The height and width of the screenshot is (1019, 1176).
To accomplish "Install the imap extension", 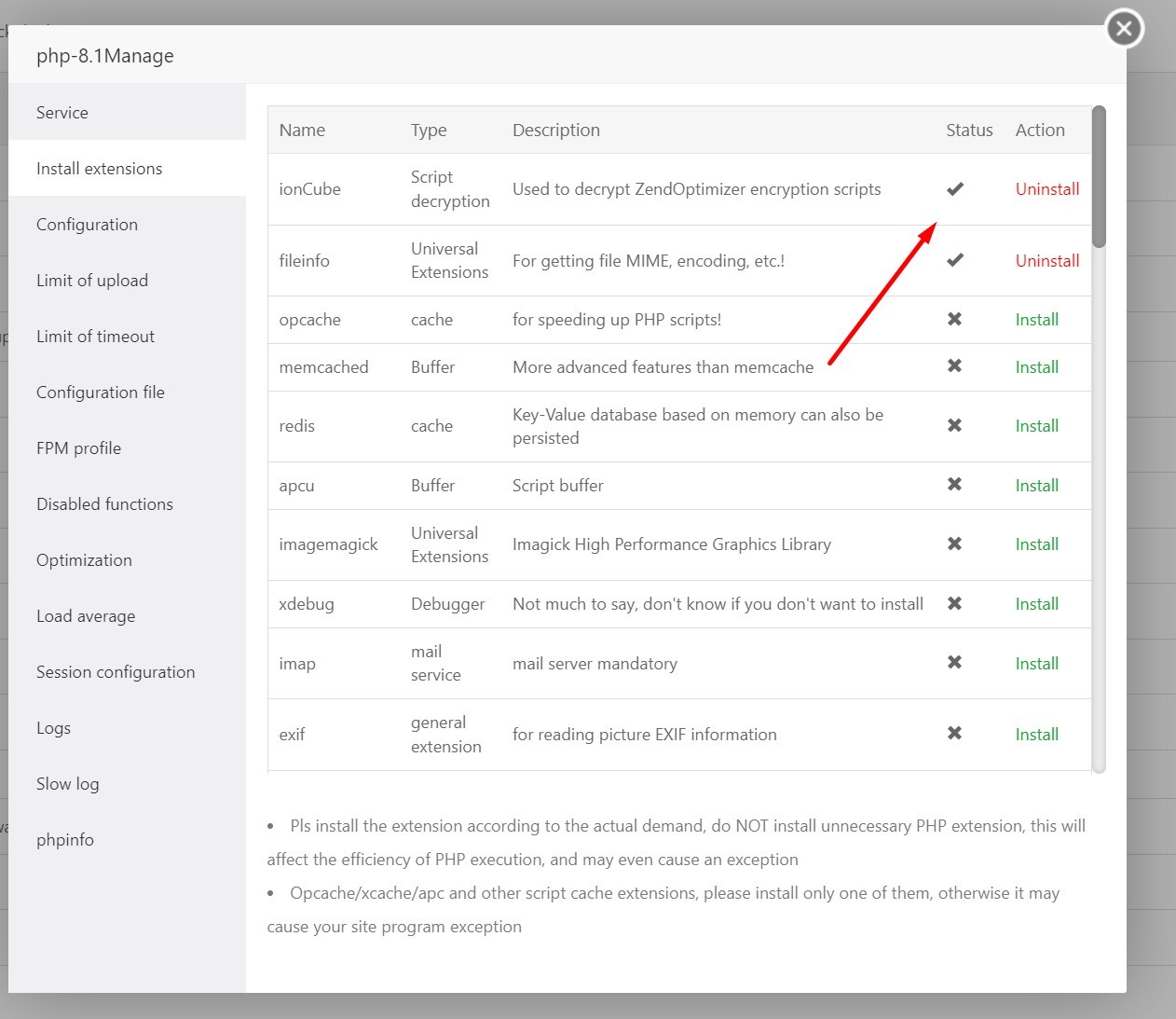I will coord(1036,664).
